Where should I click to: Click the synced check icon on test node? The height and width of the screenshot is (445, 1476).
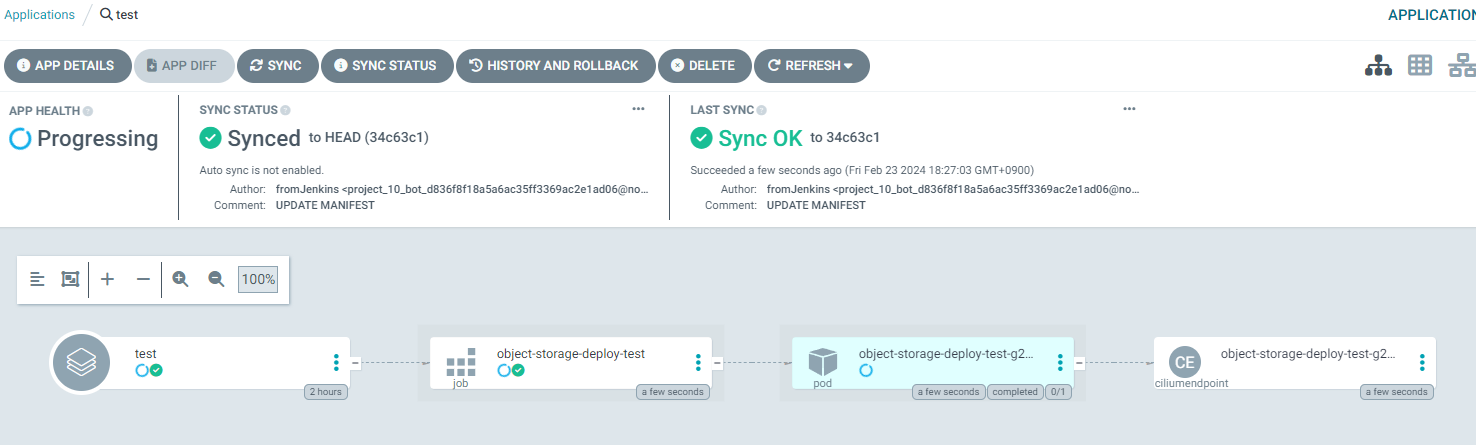coord(156,370)
